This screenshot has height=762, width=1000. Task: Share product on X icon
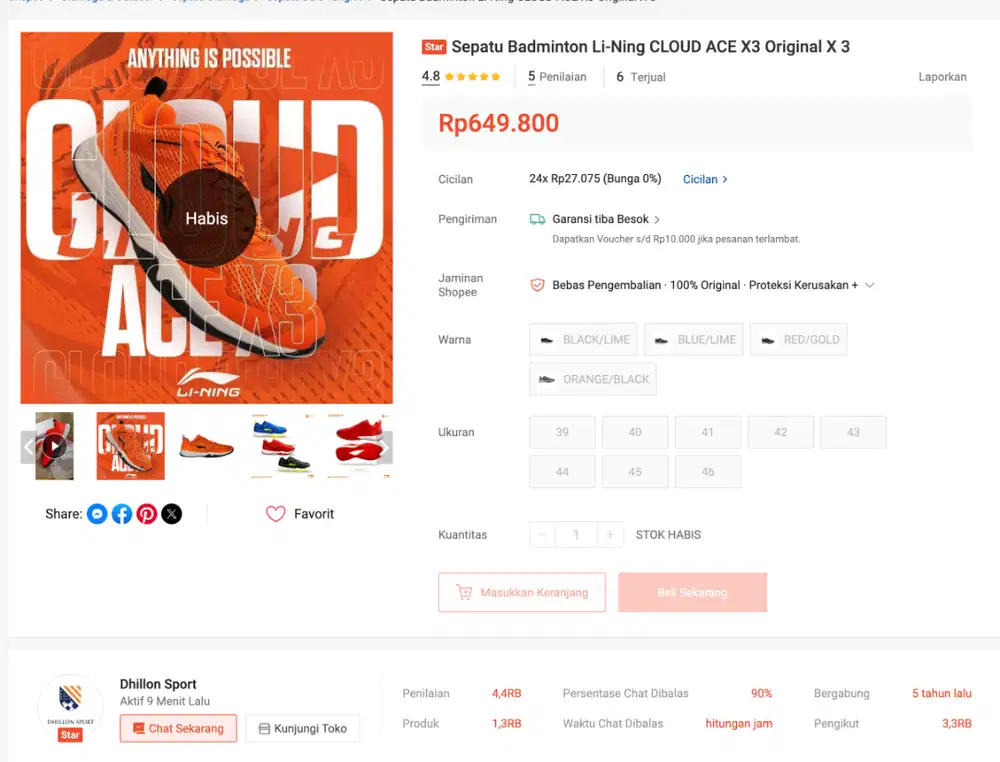click(172, 514)
